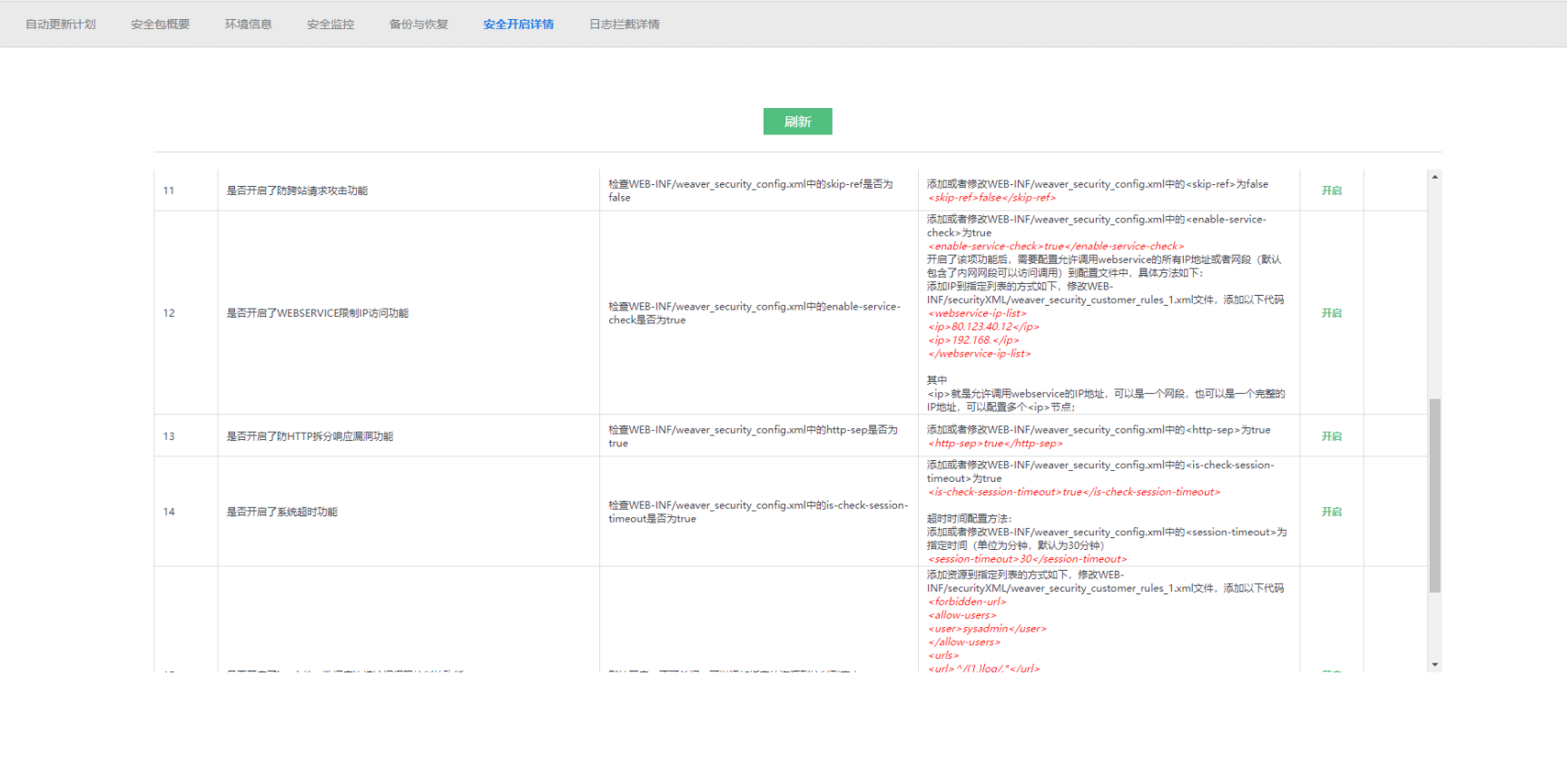This screenshot has width=1567, height=784.
Task: Click red session-timeout 30 code line
Action: point(1027,559)
